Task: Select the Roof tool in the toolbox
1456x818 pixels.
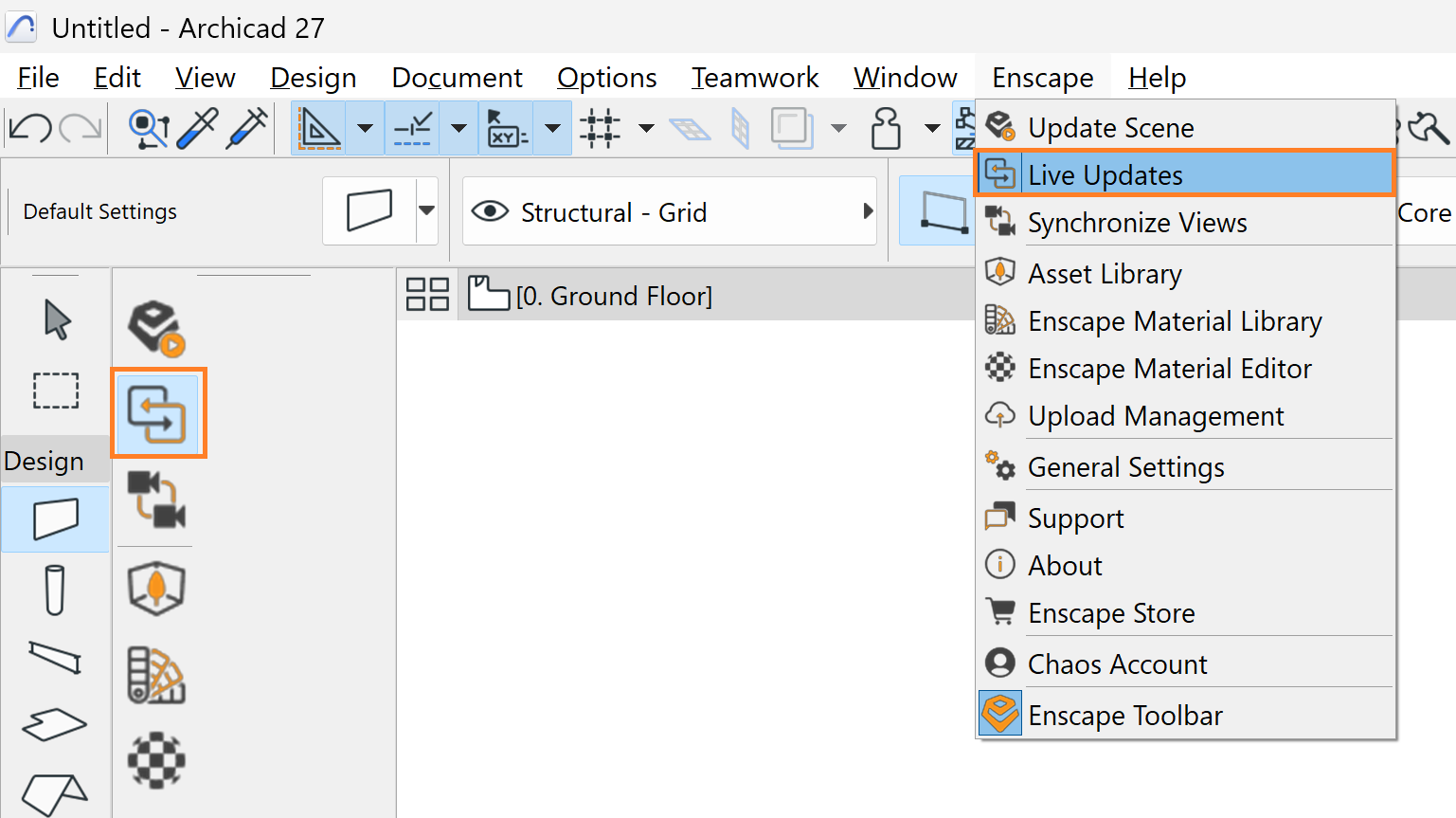Action: point(55,794)
